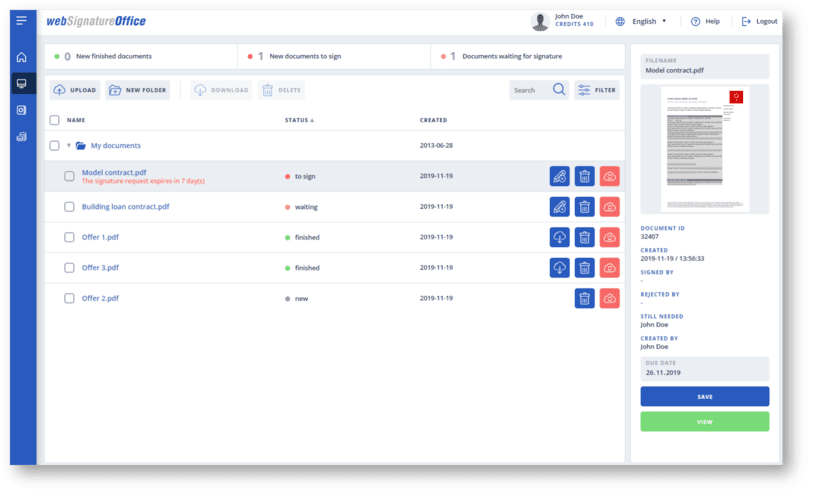The height and width of the screenshot is (500, 815).
Task: Click download icon for Offer 1.pdf
Action: 560,238
